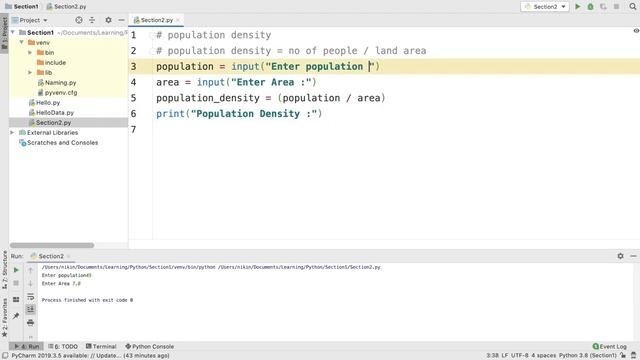The width and height of the screenshot is (640, 360).
Task: Switch the Python 3.8 interpreter
Action: point(587,356)
